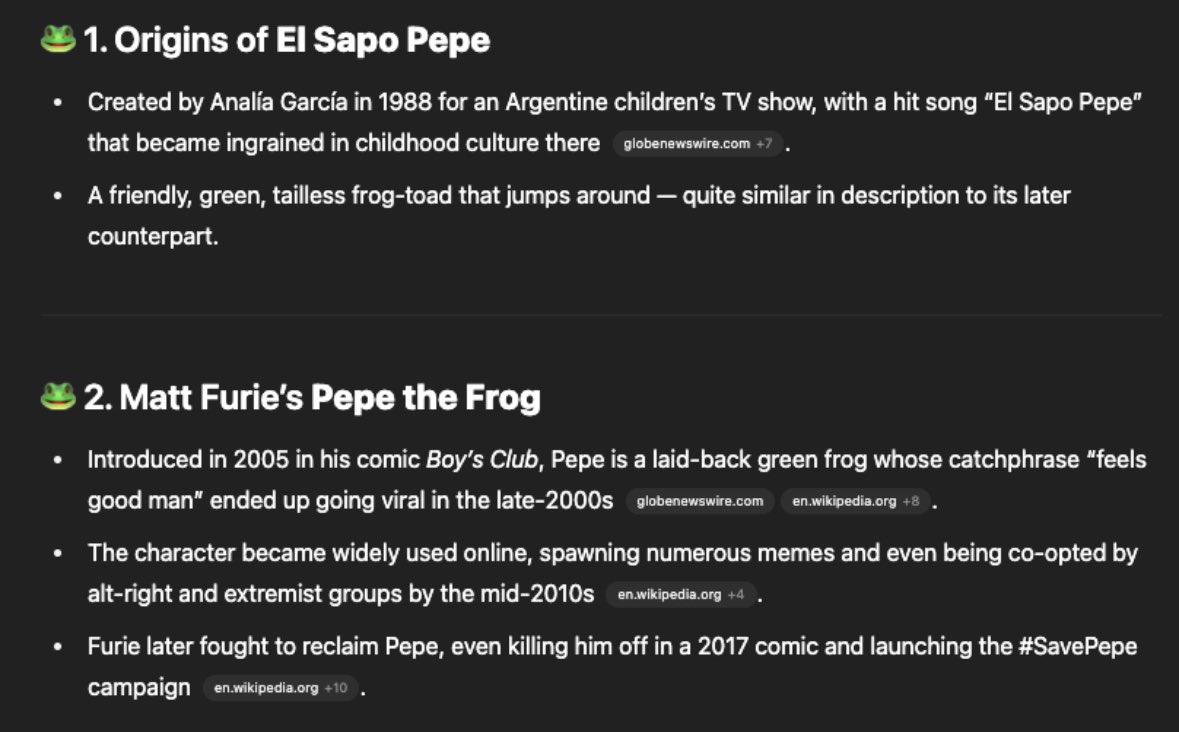Open the en.wikipedia.org +10 citation chip
The height and width of the screenshot is (732, 1179).
coord(280,688)
